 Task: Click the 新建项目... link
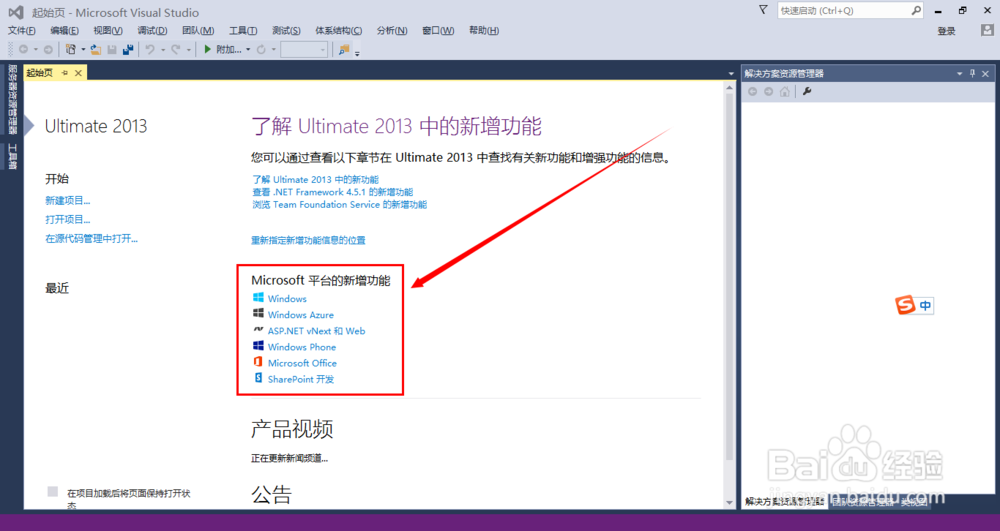[68, 200]
